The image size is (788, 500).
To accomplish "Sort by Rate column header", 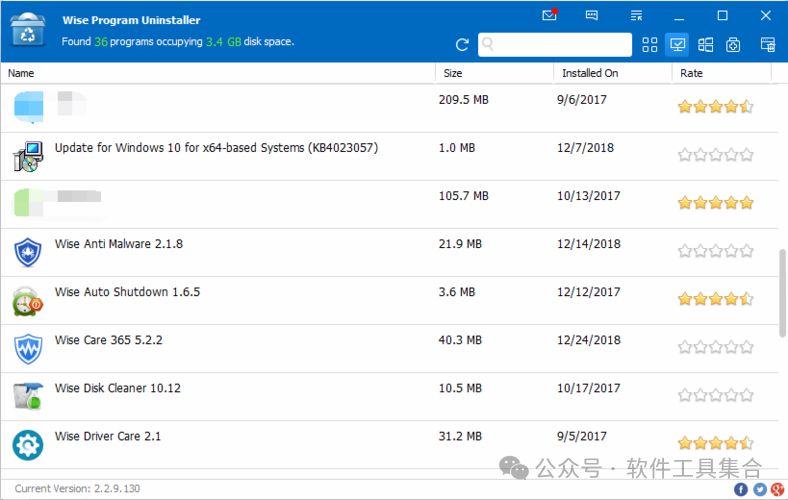I will [x=722, y=73].
